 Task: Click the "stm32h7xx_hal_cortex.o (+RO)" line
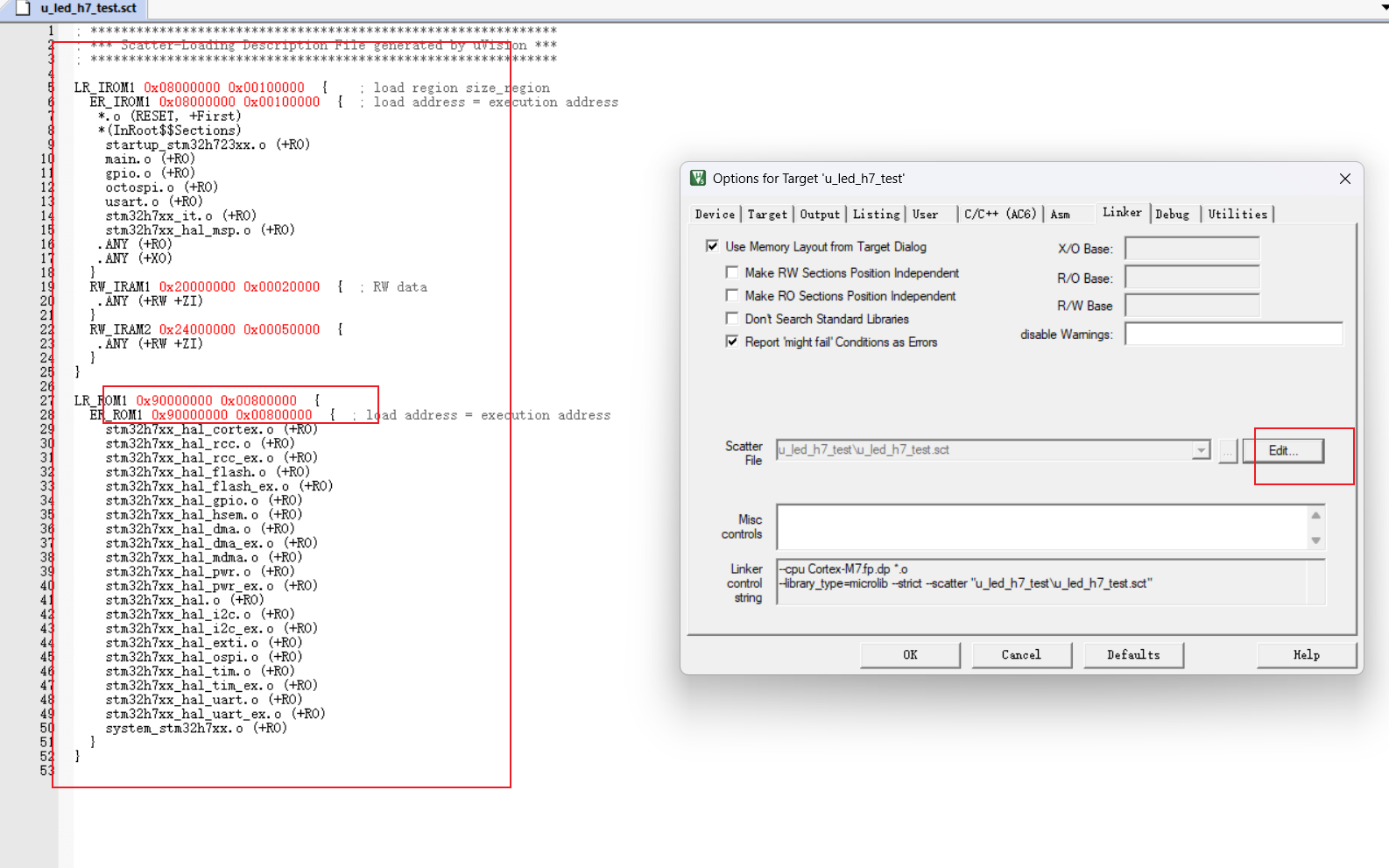211,429
